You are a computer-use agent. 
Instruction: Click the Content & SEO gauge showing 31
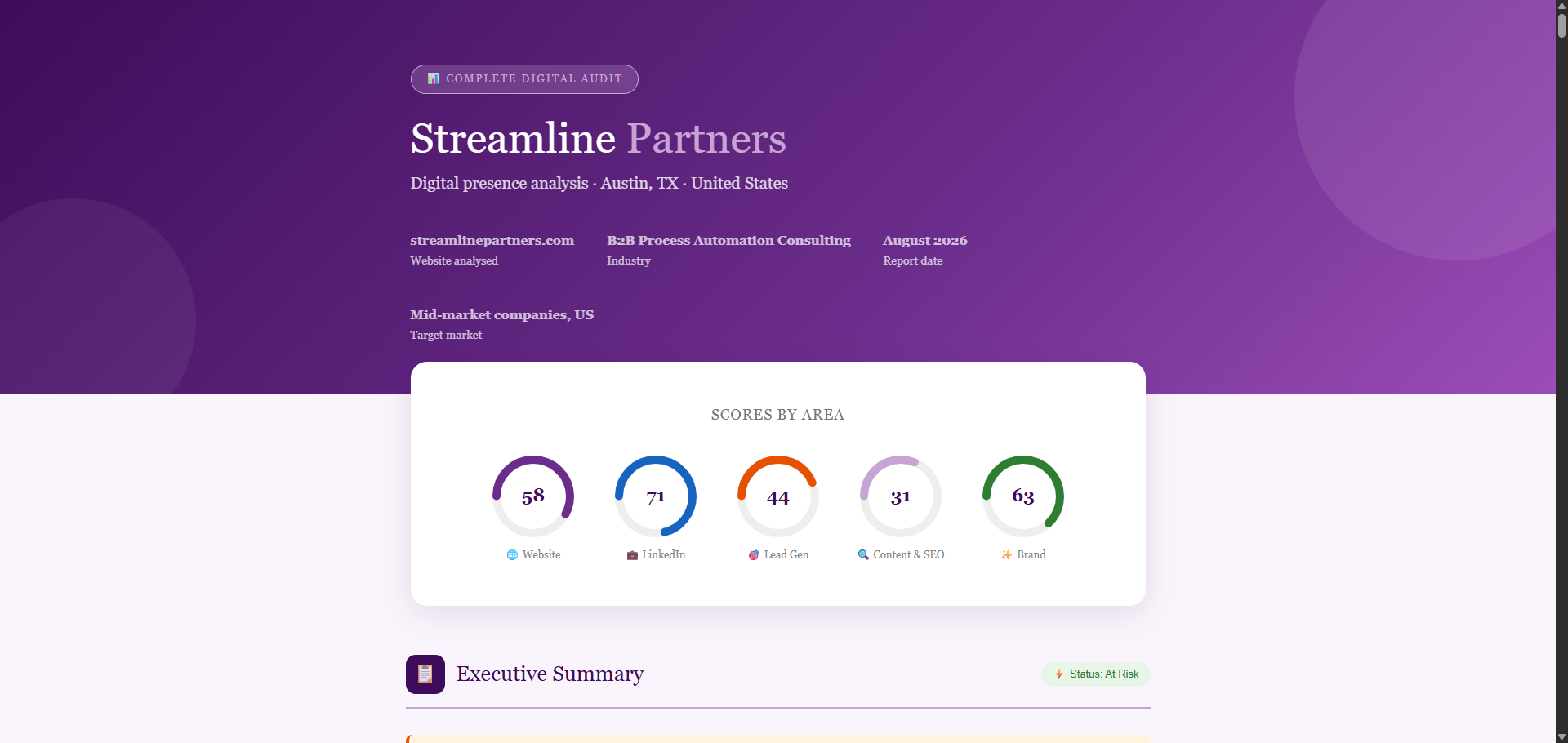click(901, 496)
